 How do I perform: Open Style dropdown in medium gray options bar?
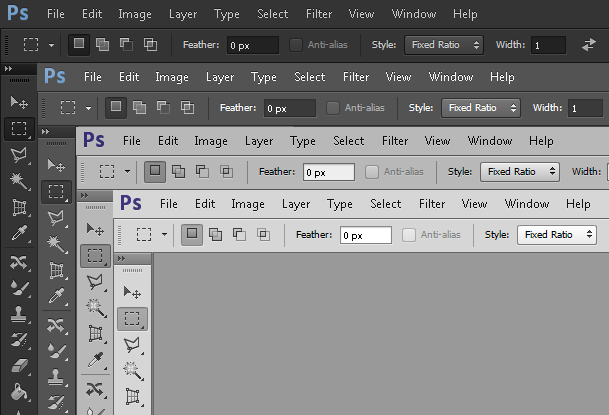tap(520, 172)
